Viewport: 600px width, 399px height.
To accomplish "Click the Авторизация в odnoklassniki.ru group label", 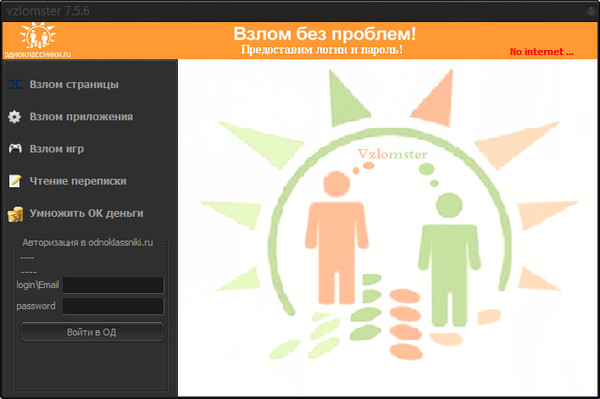I will [88, 243].
